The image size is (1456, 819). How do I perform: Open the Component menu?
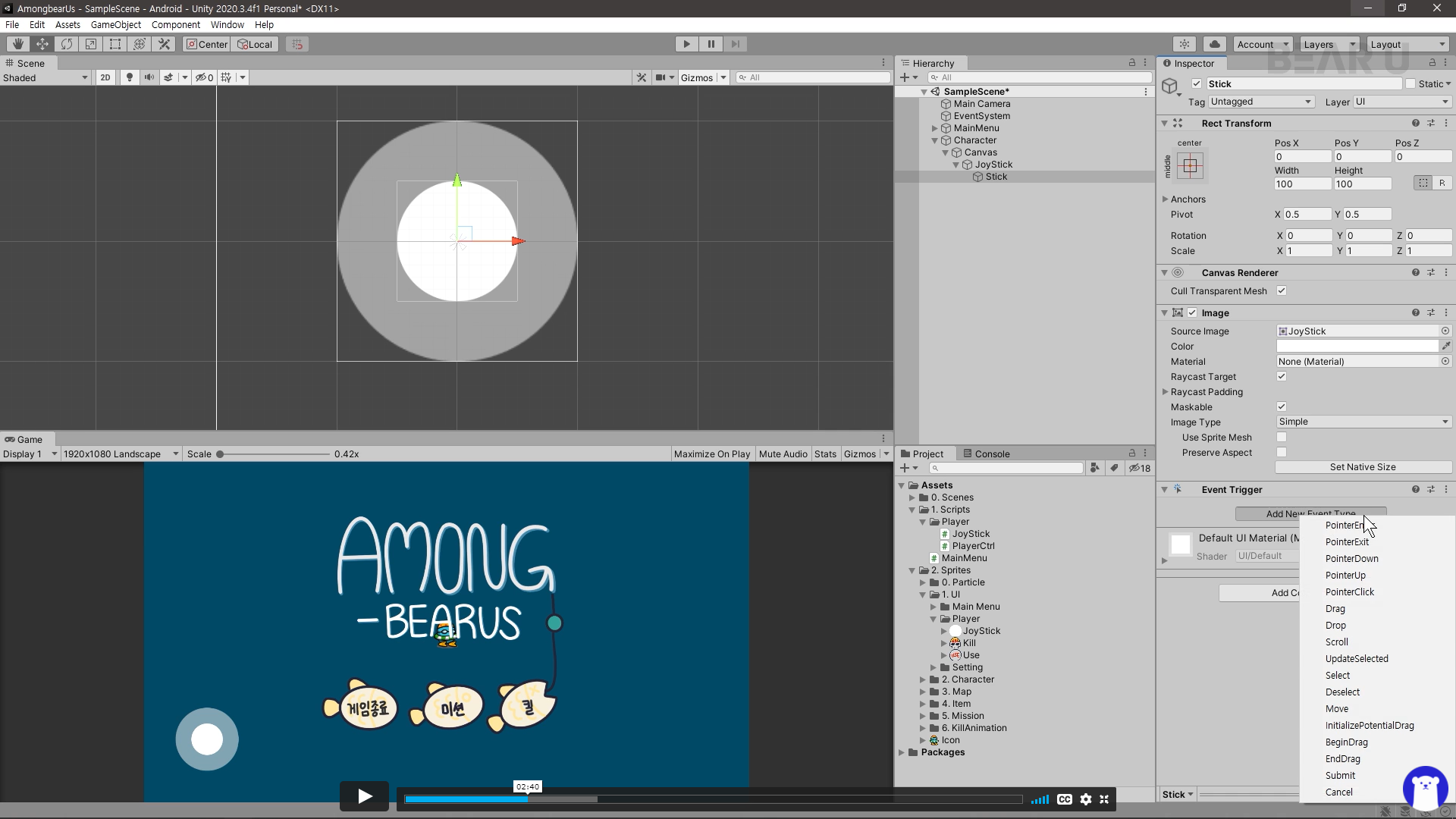[x=176, y=24]
